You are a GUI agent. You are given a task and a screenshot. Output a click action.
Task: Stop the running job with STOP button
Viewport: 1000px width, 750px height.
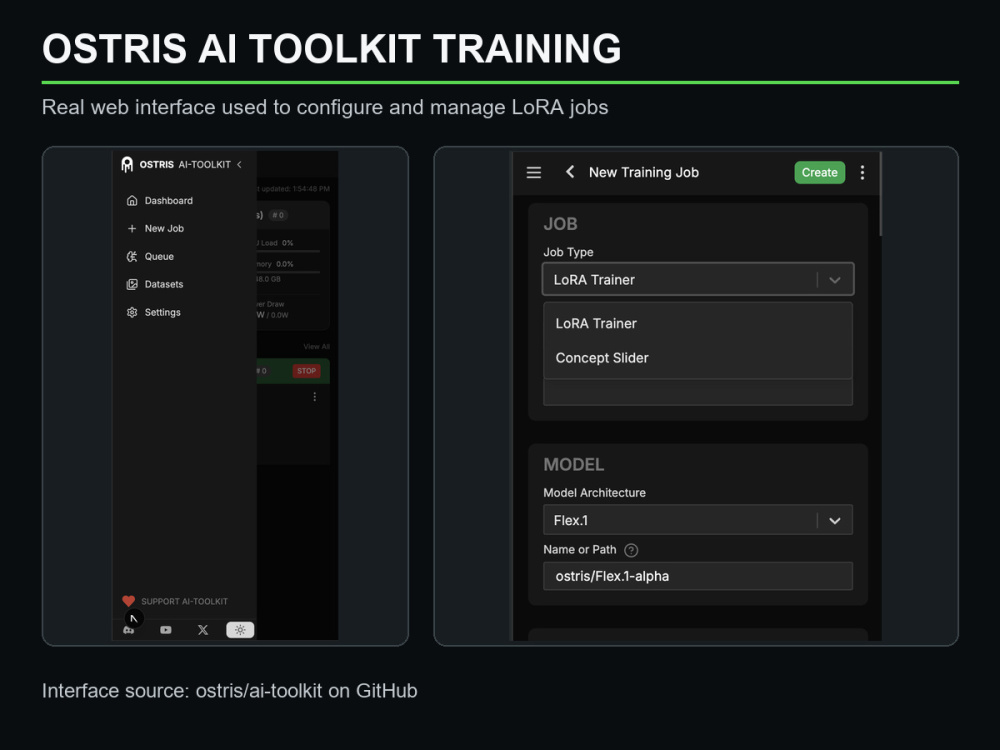point(306,371)
